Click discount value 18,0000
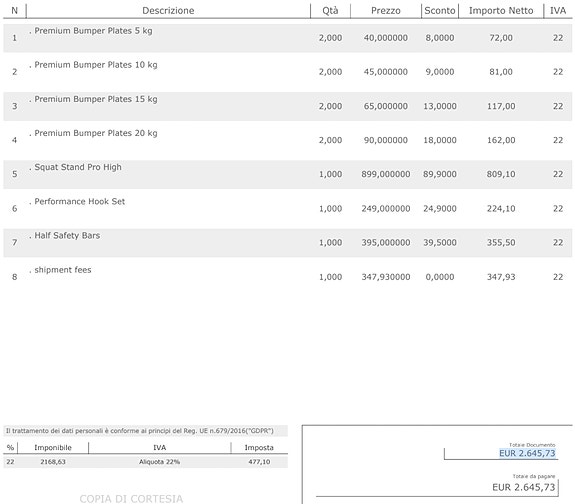Screen dimensions: 575x504 click(x=440, y=140)
